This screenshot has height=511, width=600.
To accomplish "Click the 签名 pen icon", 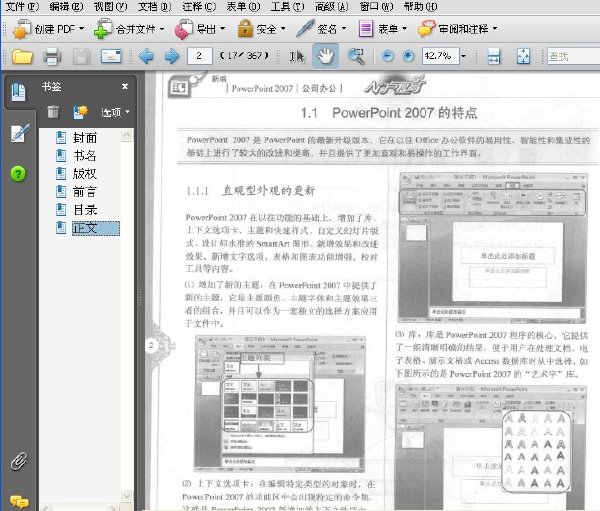I will 305,28.
